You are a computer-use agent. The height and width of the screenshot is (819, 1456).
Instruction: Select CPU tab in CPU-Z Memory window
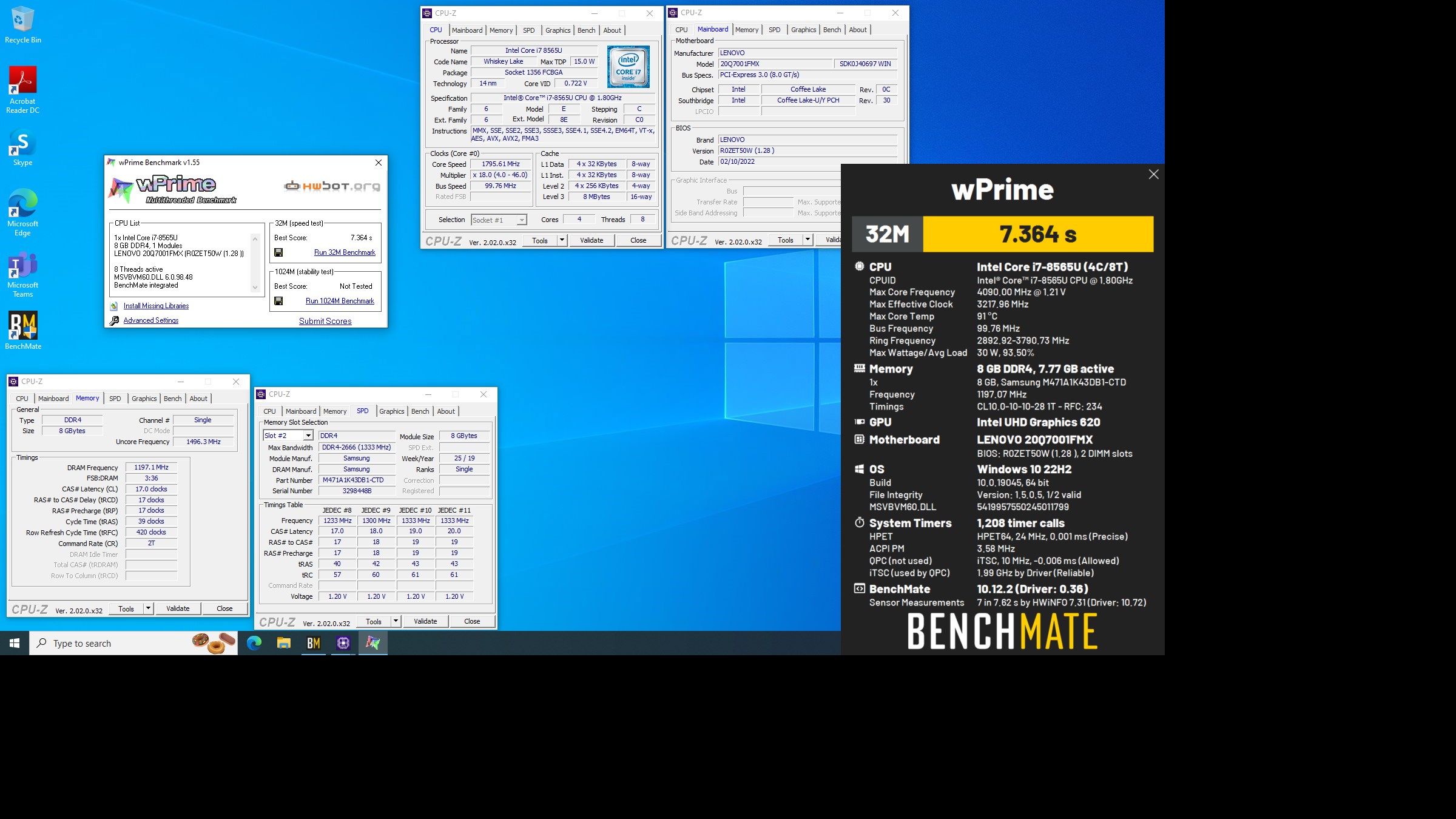point(22,399)
